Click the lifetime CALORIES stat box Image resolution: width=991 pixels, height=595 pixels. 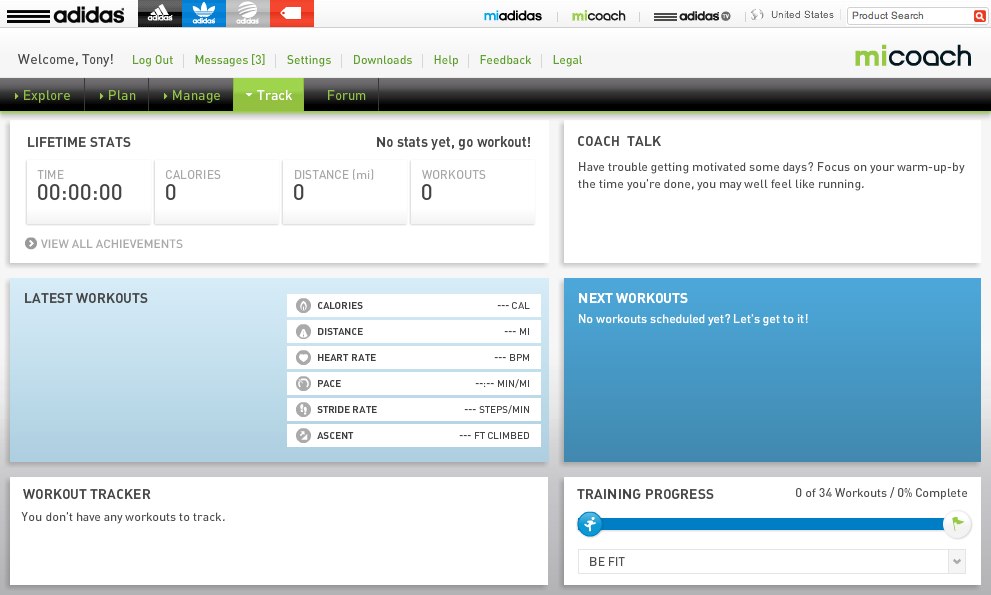217,192
